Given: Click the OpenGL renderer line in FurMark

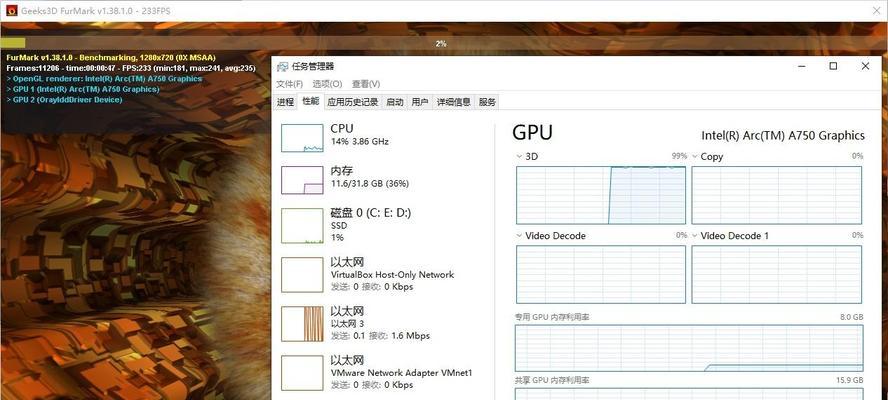Looking at the screenshot, I should point(104,79).
